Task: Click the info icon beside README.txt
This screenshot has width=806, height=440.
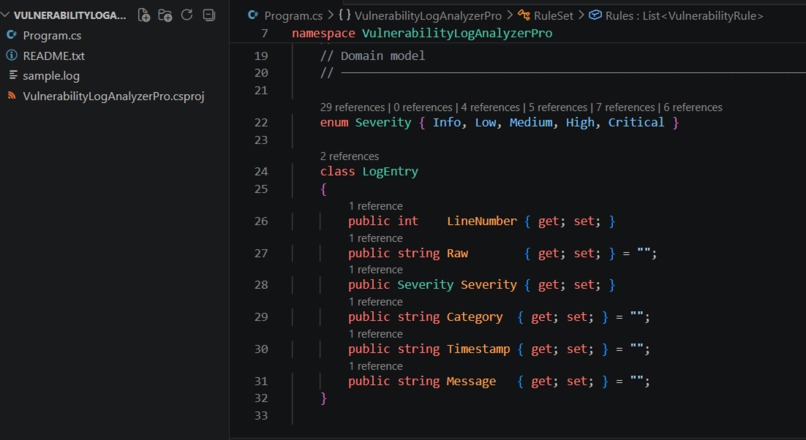Action: coord(11,55)
